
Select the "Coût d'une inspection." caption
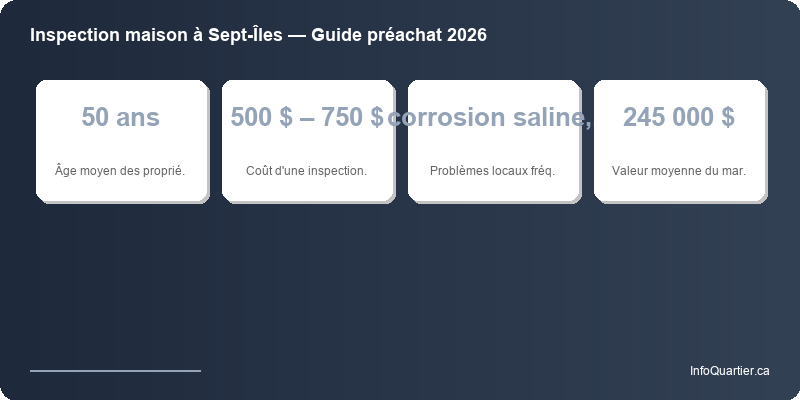[x=306, y=170]
